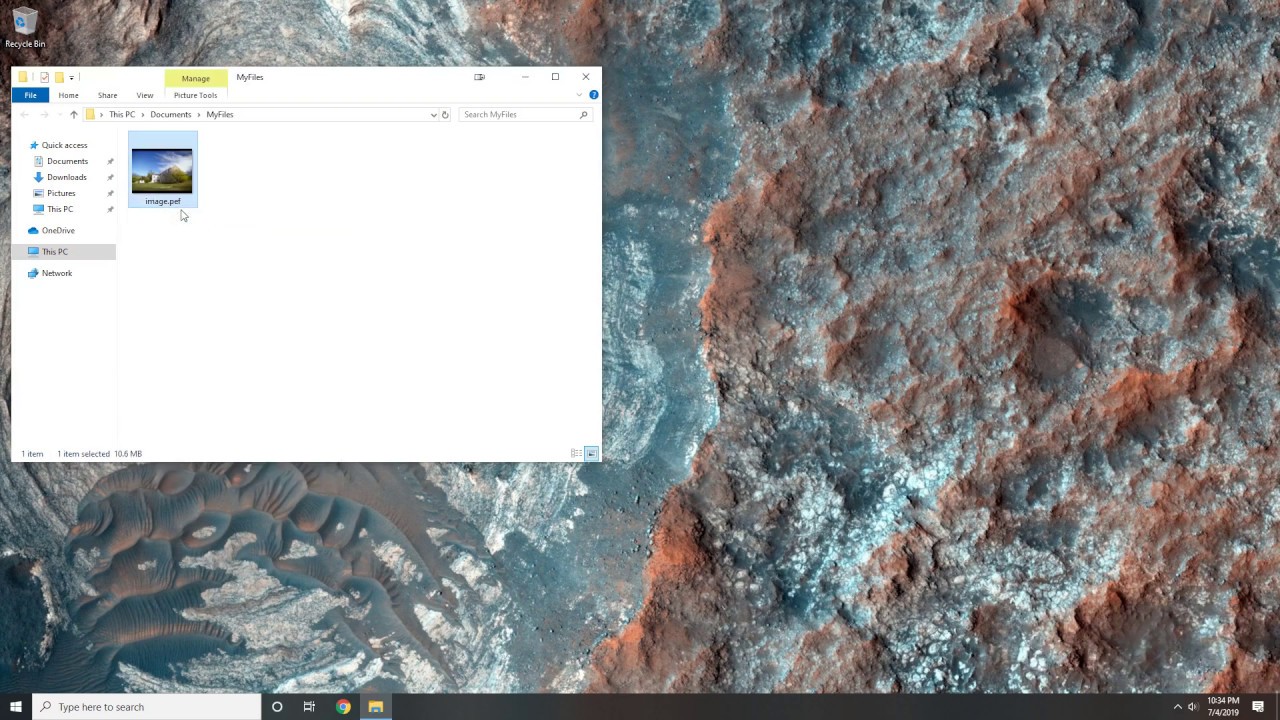Click the File Explorer taskbar icon
This screenshot has width=1280, height=720.
tap(375, 707)
